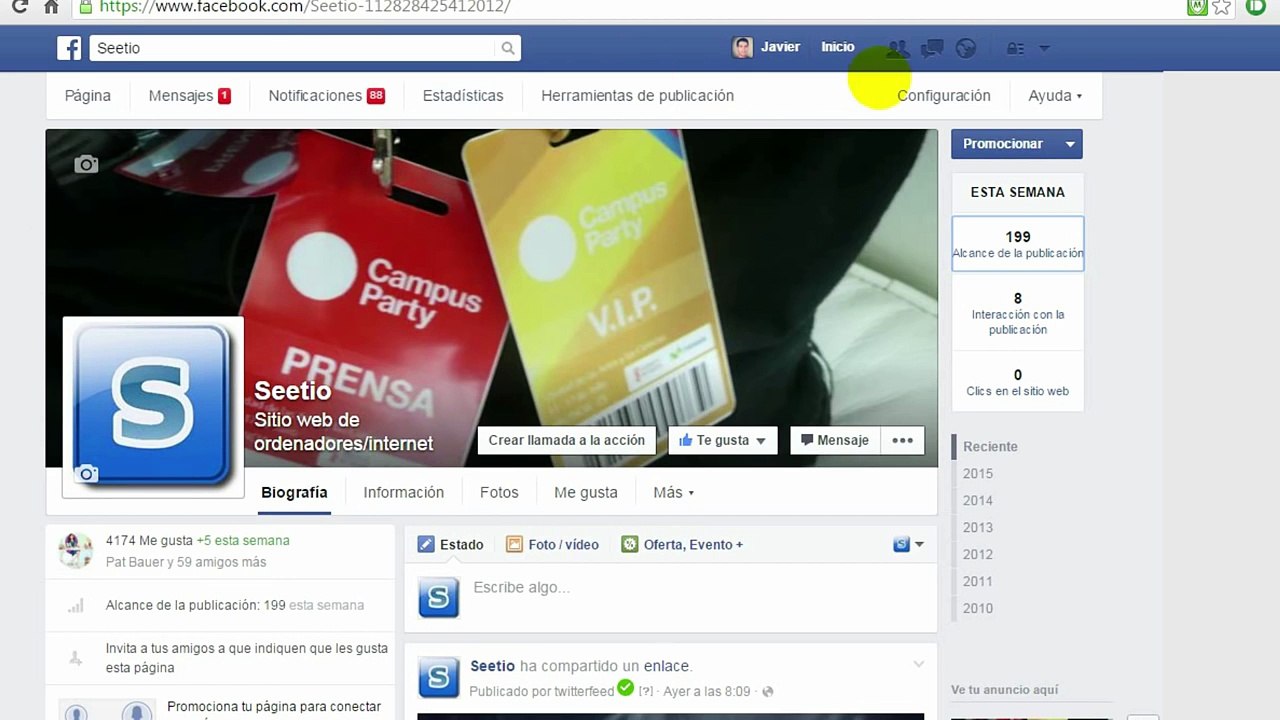Click the Facebook search box containing Seetio
This screenshot has height=720, width=1280.
click(294, 48)
